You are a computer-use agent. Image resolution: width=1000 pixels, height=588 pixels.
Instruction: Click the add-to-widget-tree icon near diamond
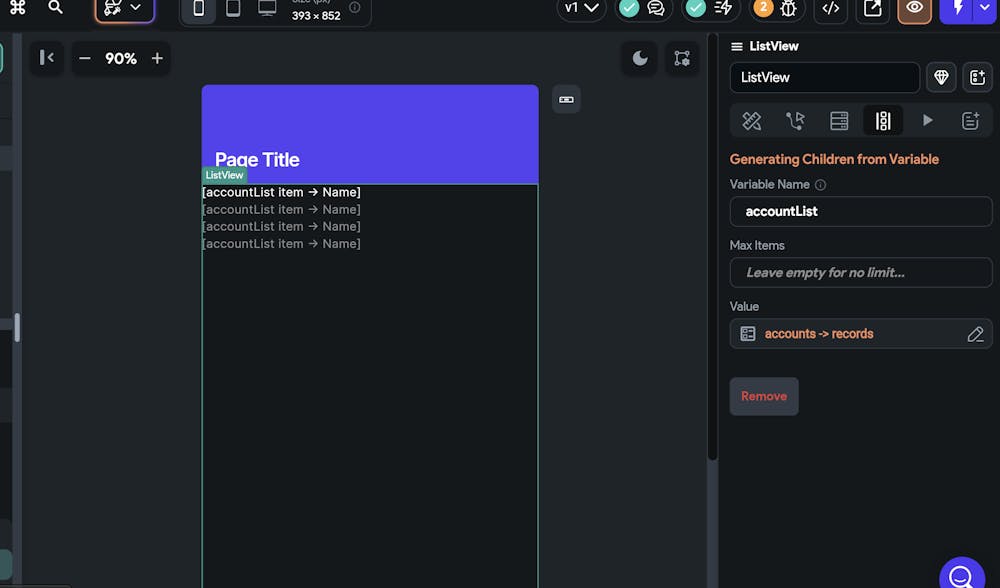(978, 78)
